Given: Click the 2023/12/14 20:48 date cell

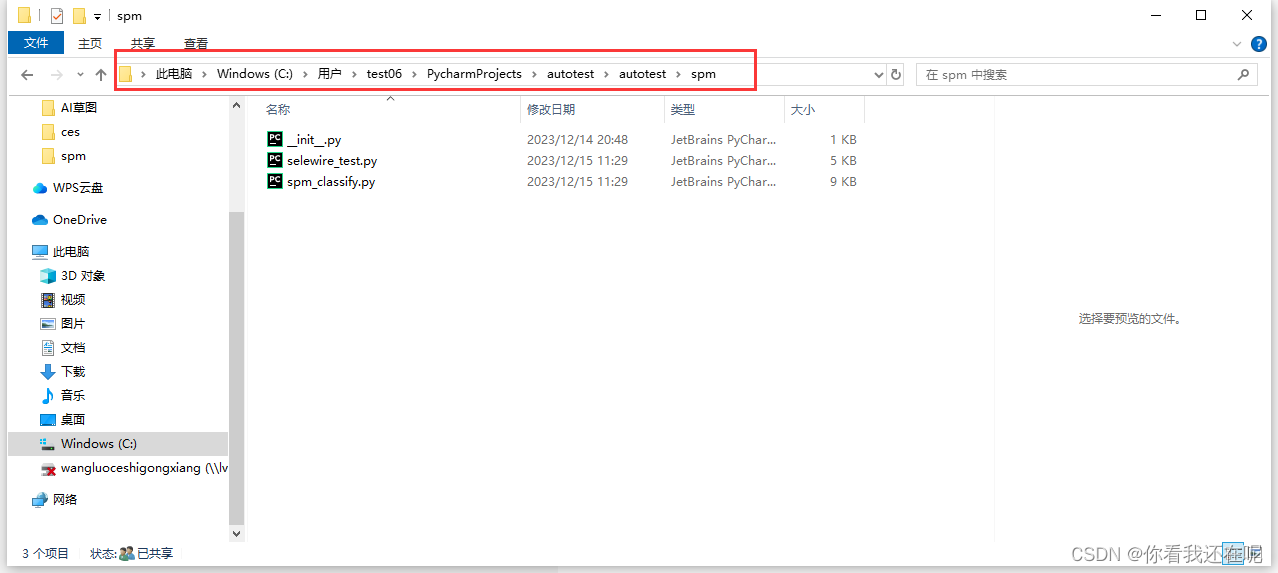Looking at the screenshot, I should [577, 140].
